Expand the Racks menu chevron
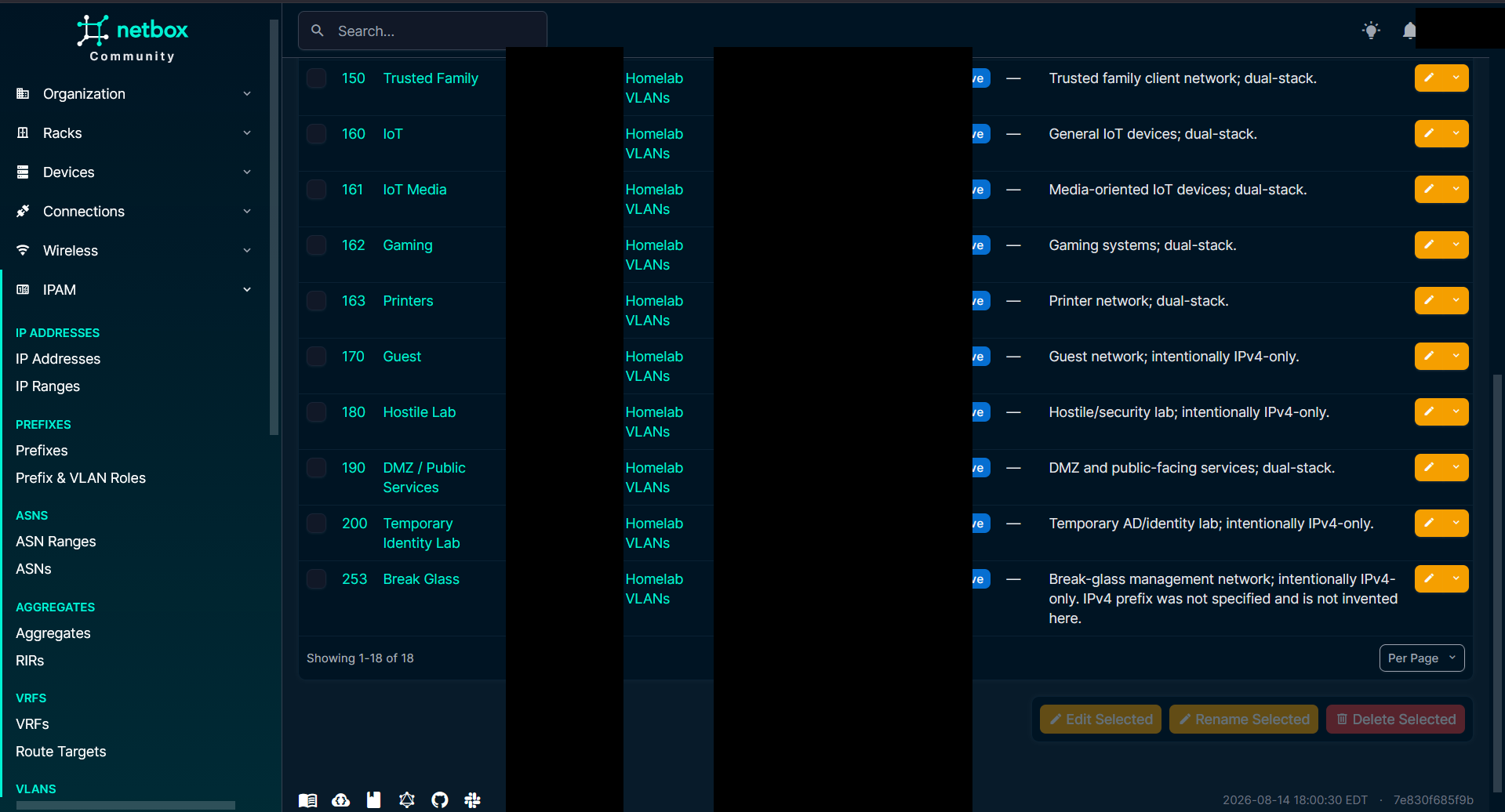 pyautogui.click(x=247, y=132)
